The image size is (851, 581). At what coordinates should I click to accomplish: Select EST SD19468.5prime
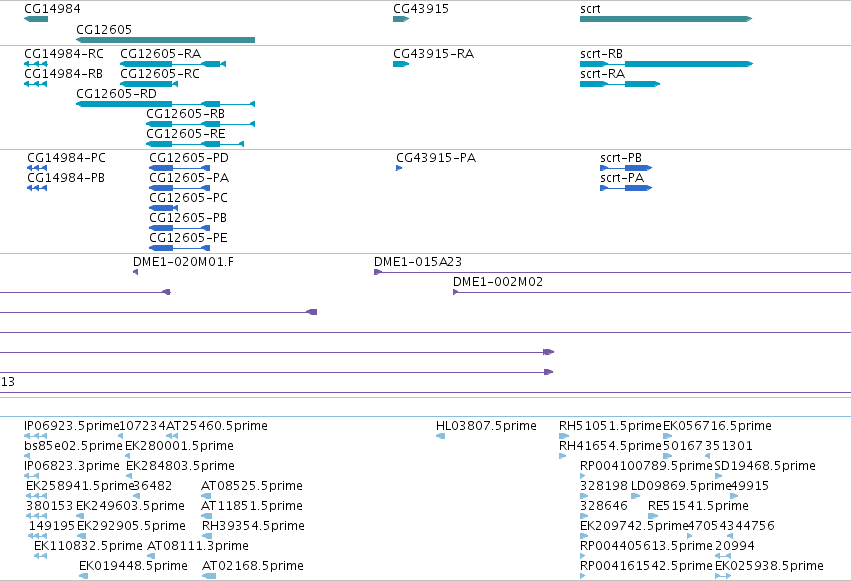coord(719,476)
